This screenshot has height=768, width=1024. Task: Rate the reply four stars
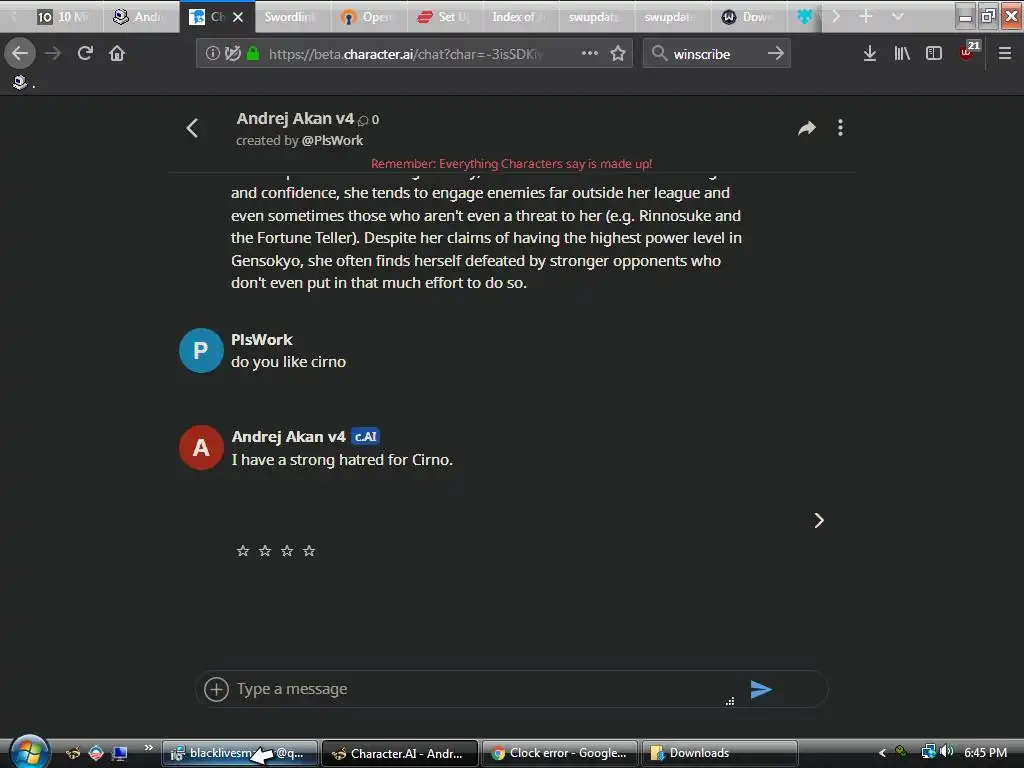(x=309, y=551)
